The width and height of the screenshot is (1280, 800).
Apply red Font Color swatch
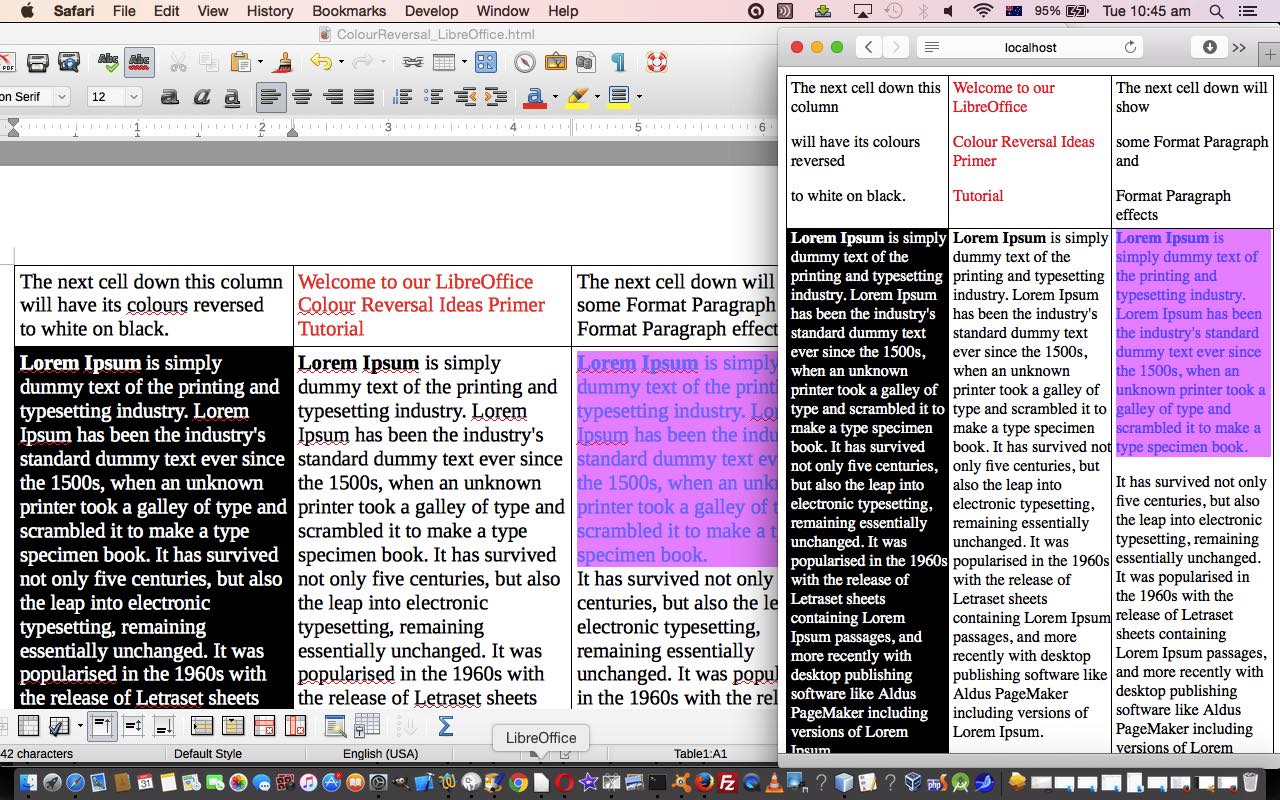point(534,97)
